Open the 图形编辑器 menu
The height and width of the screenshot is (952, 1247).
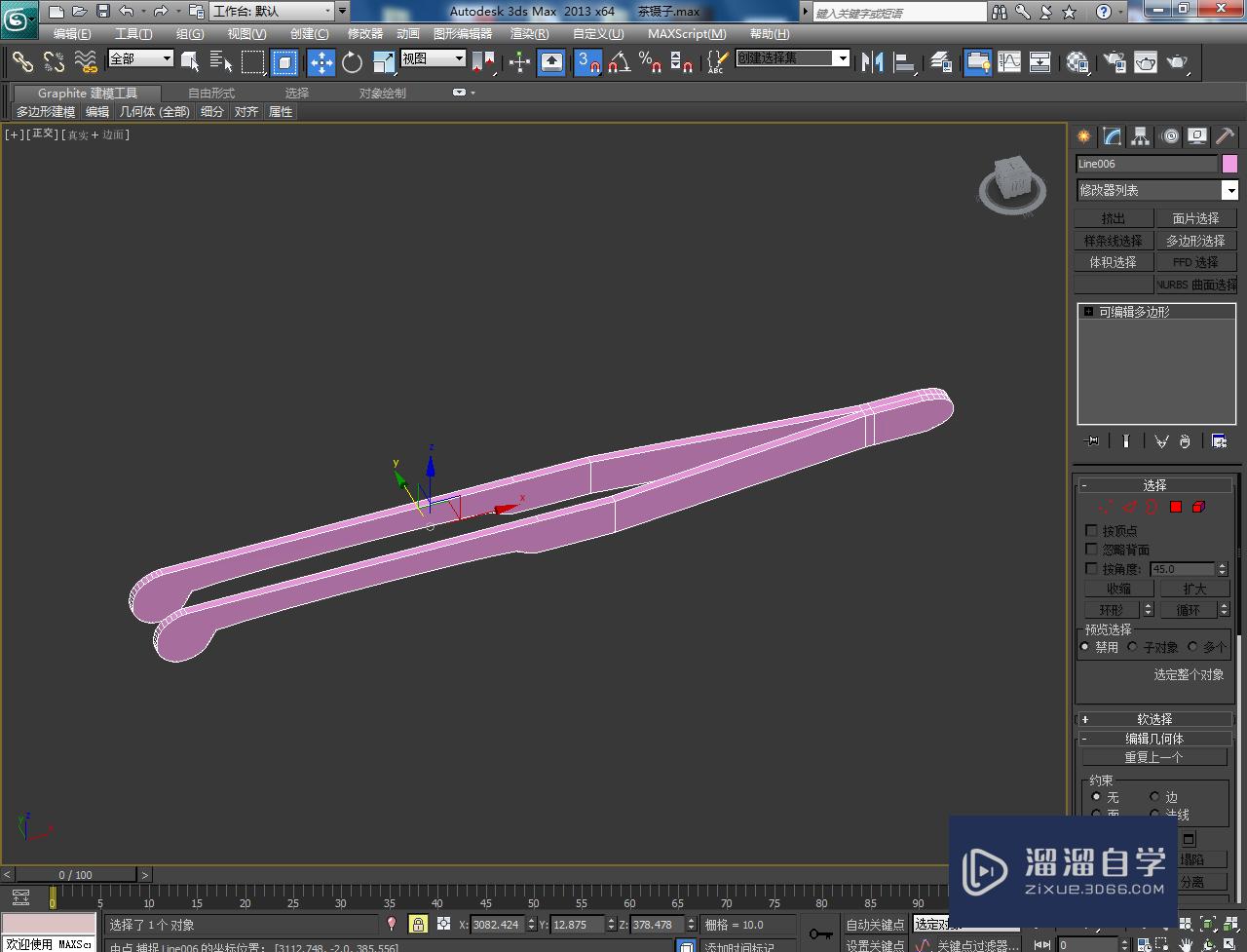tap(463, 34)
